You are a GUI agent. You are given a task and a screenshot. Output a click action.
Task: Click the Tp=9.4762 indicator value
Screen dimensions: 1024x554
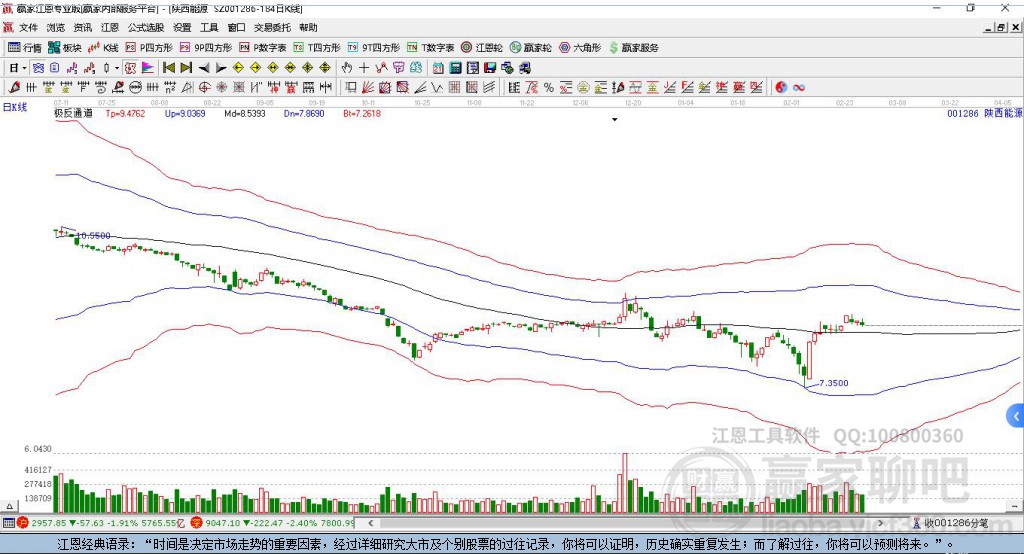click(x=125, y=113)
